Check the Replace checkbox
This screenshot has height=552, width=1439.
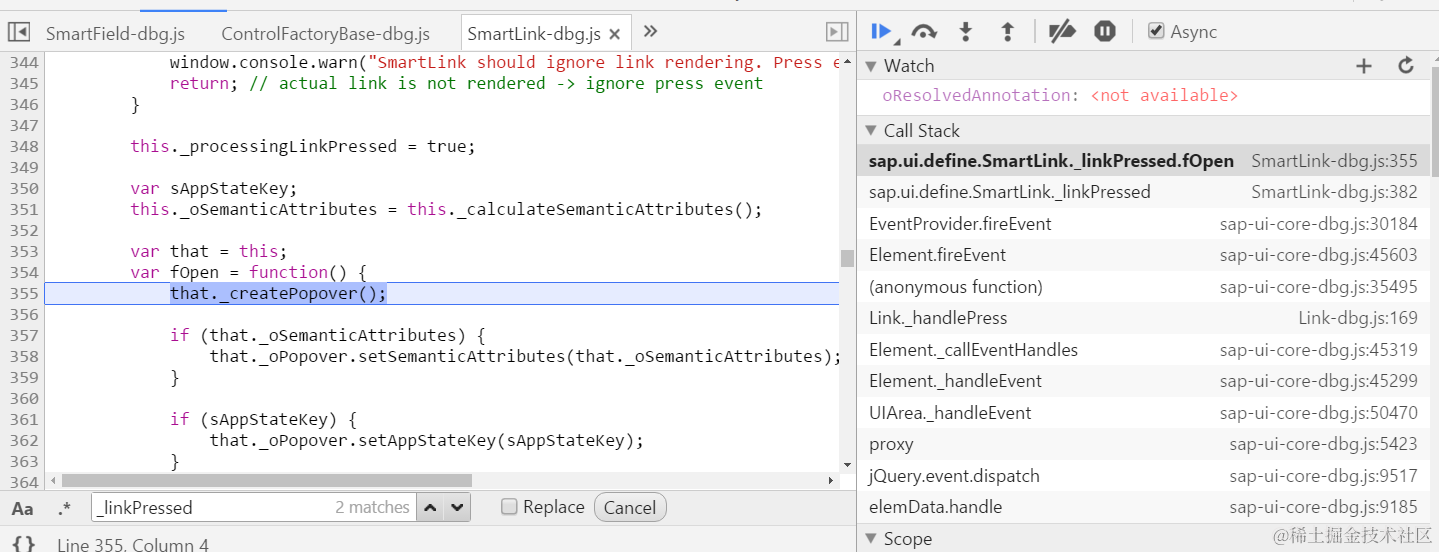(509, 507)
